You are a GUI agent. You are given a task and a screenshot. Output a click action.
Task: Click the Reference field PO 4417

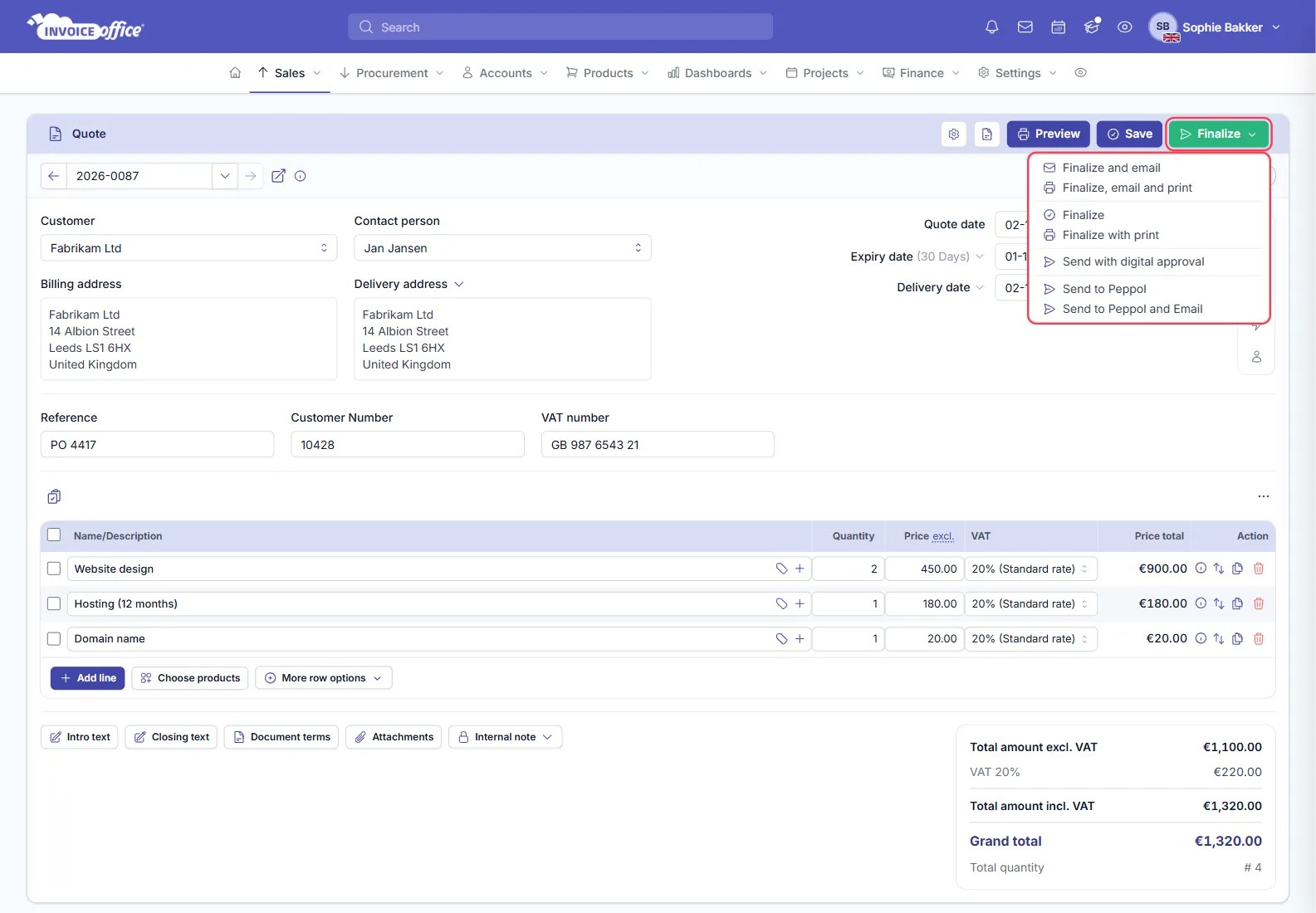(x=157, y=444)
